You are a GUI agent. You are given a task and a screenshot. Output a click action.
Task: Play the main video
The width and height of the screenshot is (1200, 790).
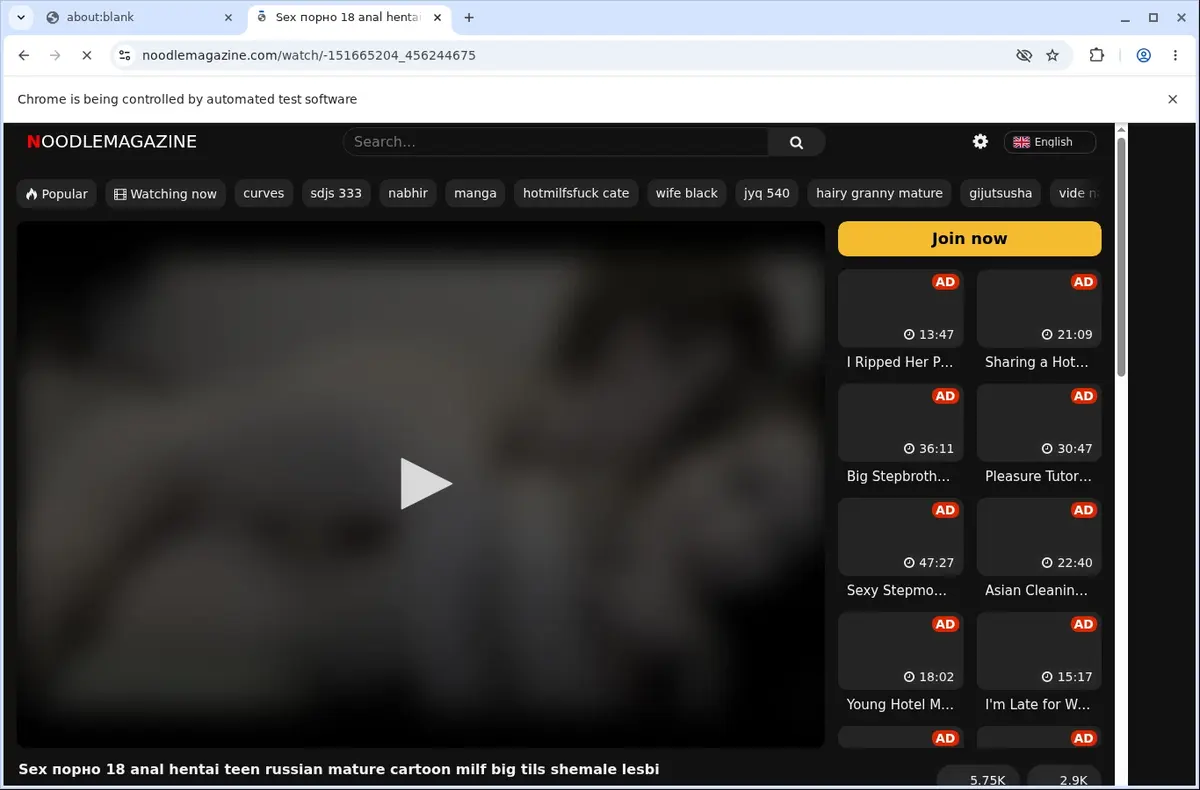click(426, 484)
